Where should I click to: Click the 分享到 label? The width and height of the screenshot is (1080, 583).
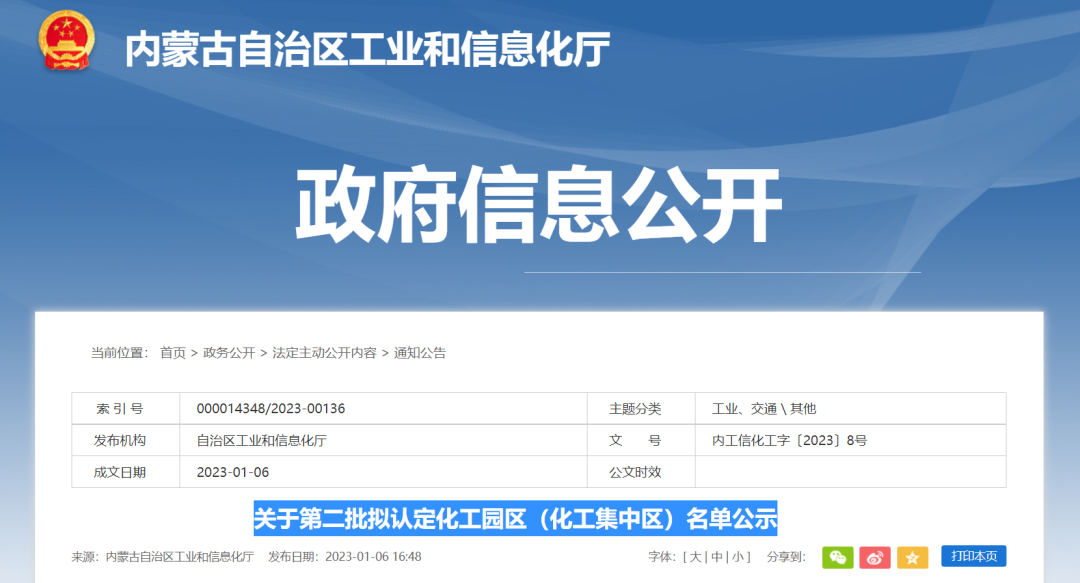786,557
